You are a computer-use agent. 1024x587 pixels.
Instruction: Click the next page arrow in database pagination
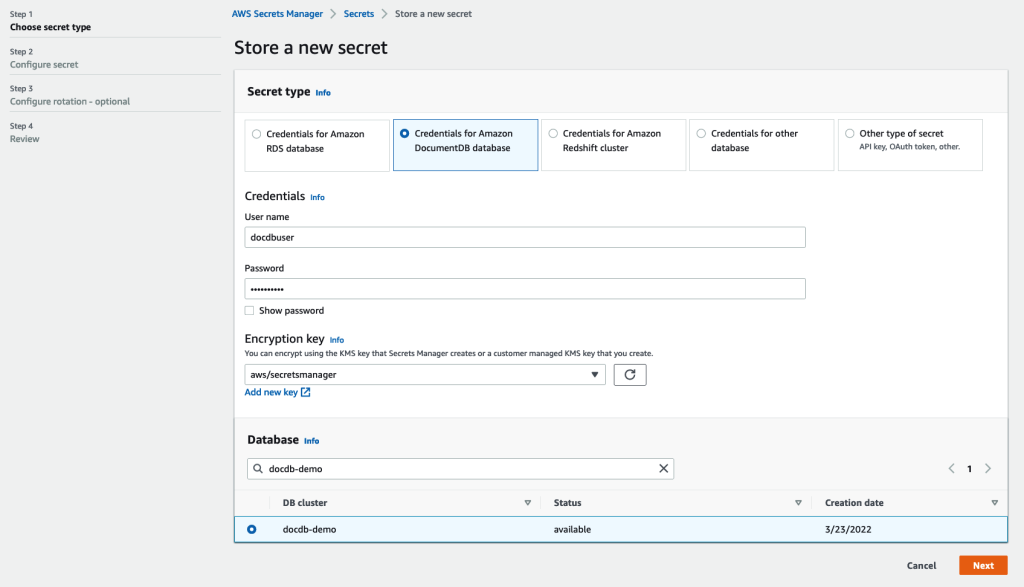coord(988,468)
